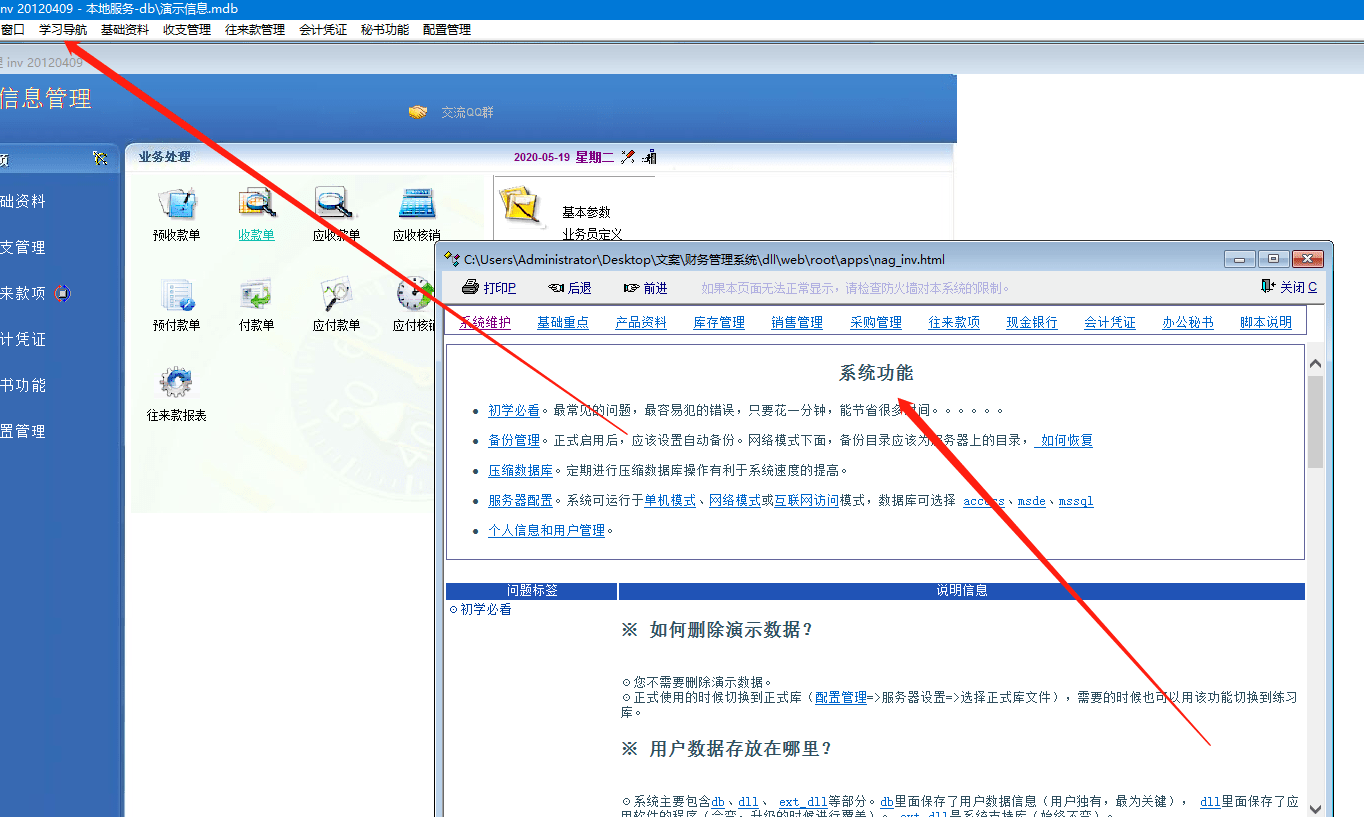Switch to the 库存管理 help tab
This screenshot has height=817, width=1364.
point(718,322)
